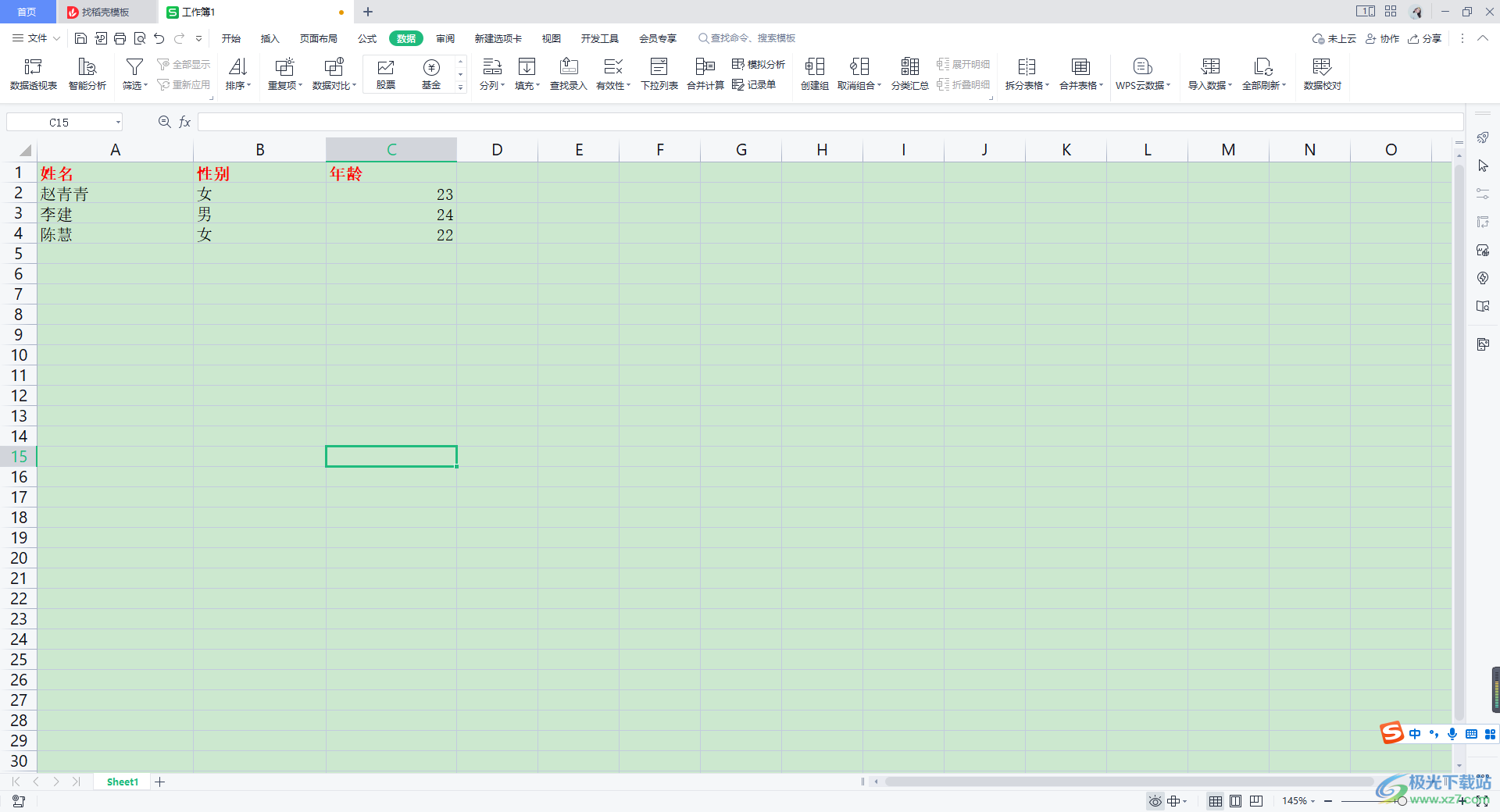Select cell containing 赵青青
1500x812 pixels.
point(115,194)
